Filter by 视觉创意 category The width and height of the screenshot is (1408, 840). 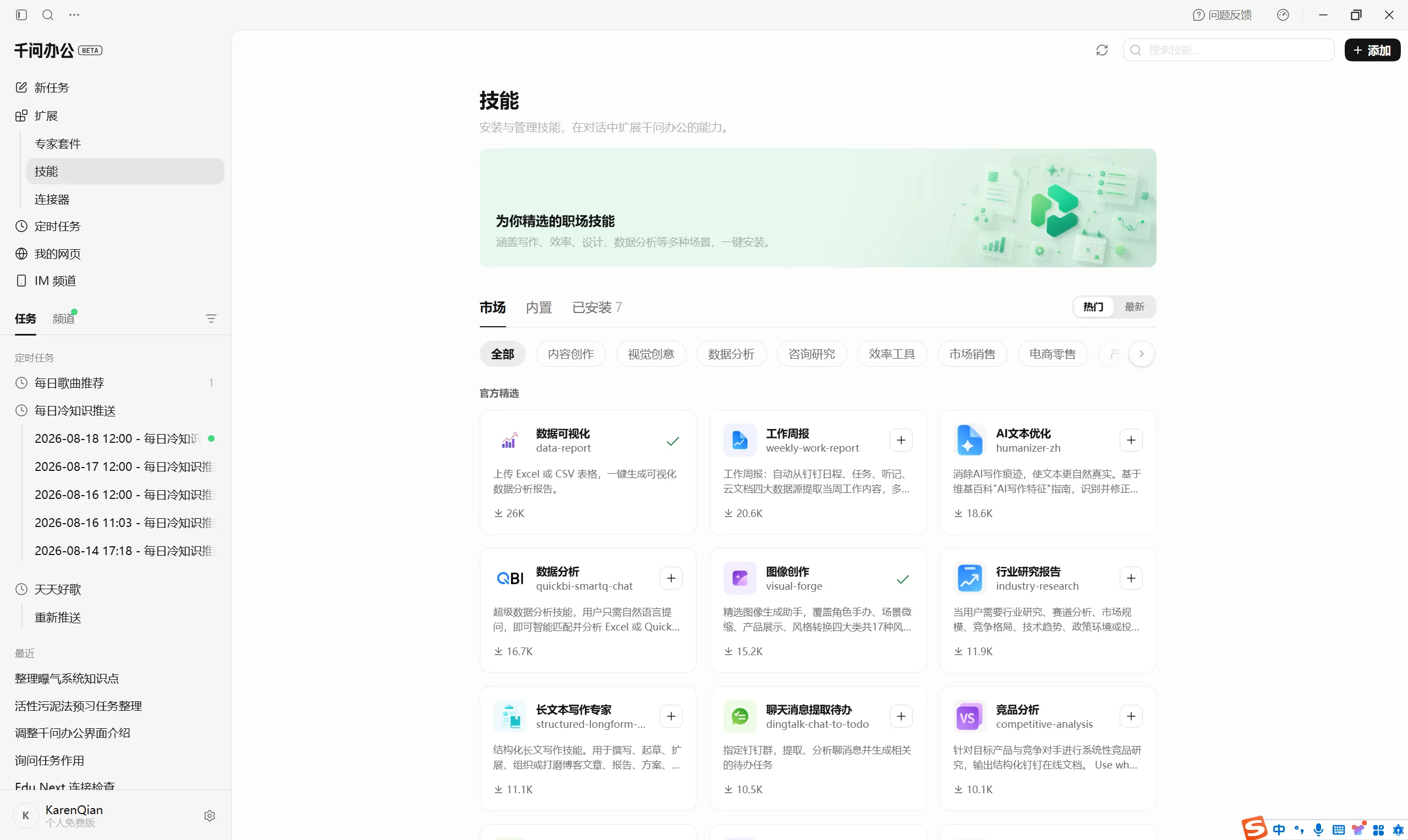pyautogui.click(x=651, y=354)
